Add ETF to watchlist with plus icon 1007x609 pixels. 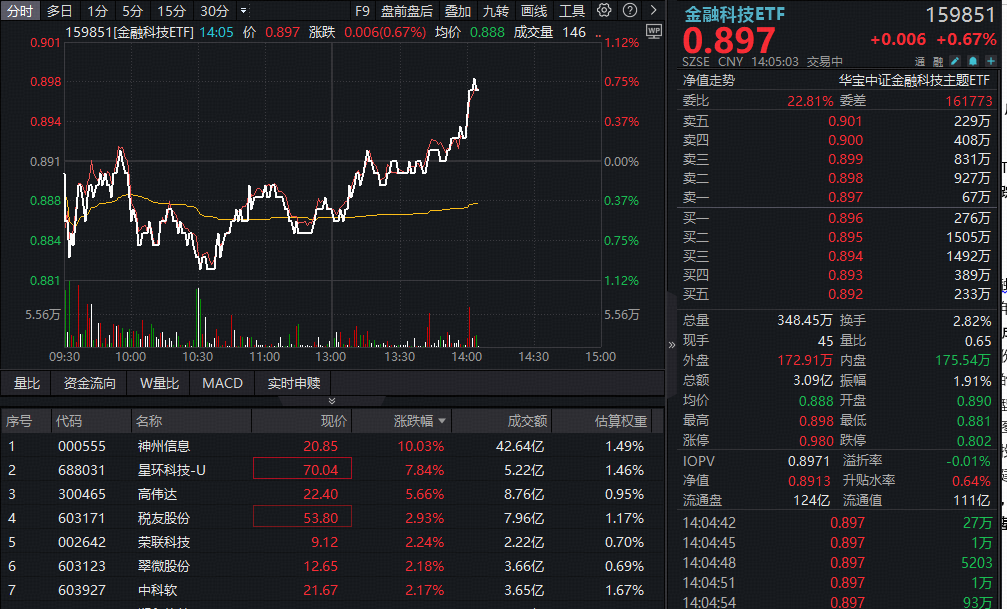click(x=990, y=60)
